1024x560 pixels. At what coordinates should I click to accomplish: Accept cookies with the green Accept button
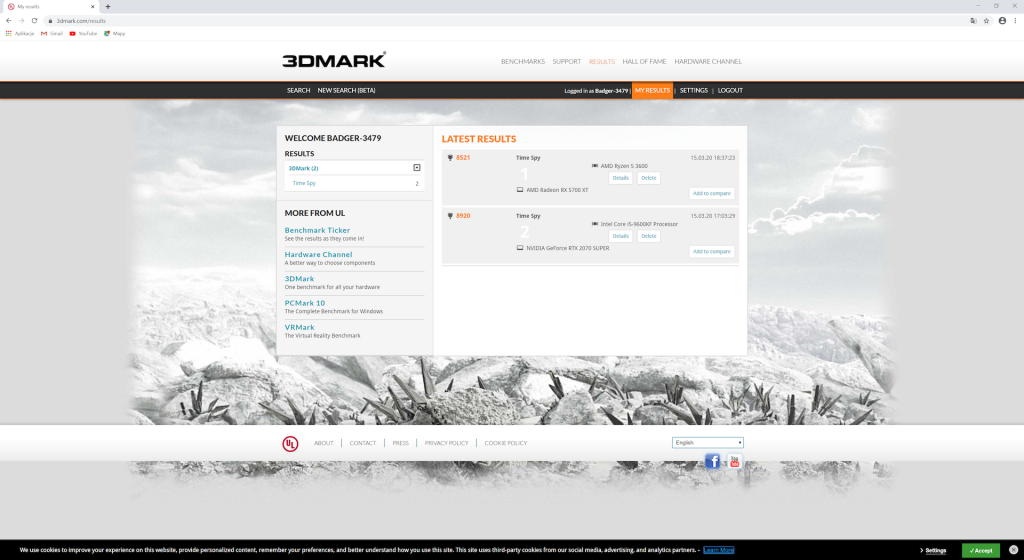pos(980,550)
